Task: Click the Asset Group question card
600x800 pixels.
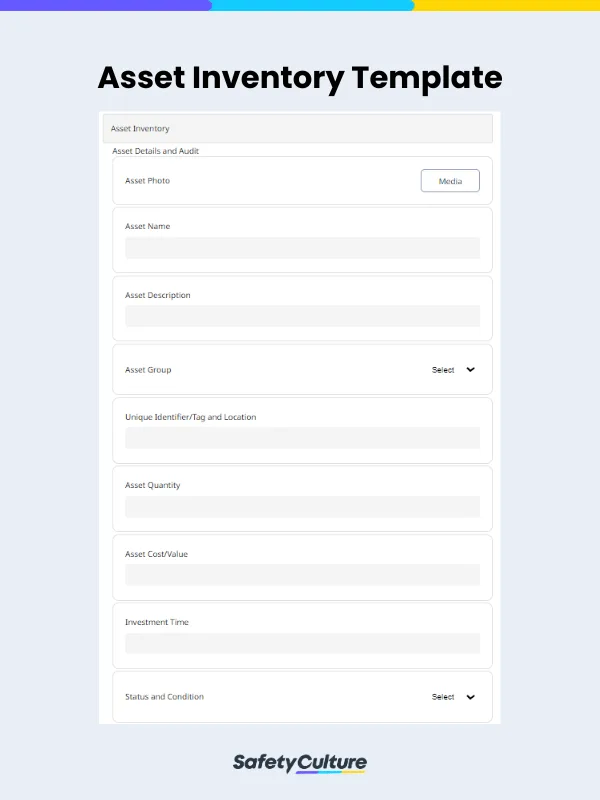Action: [300, 369]
